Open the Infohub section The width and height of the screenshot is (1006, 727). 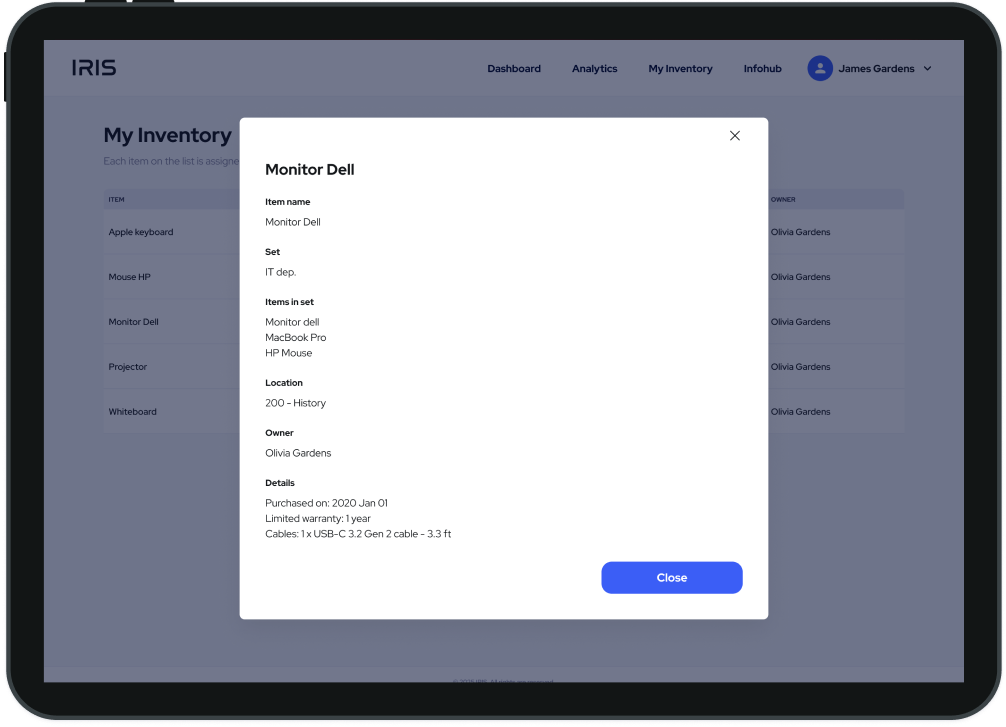coord(762,68)
